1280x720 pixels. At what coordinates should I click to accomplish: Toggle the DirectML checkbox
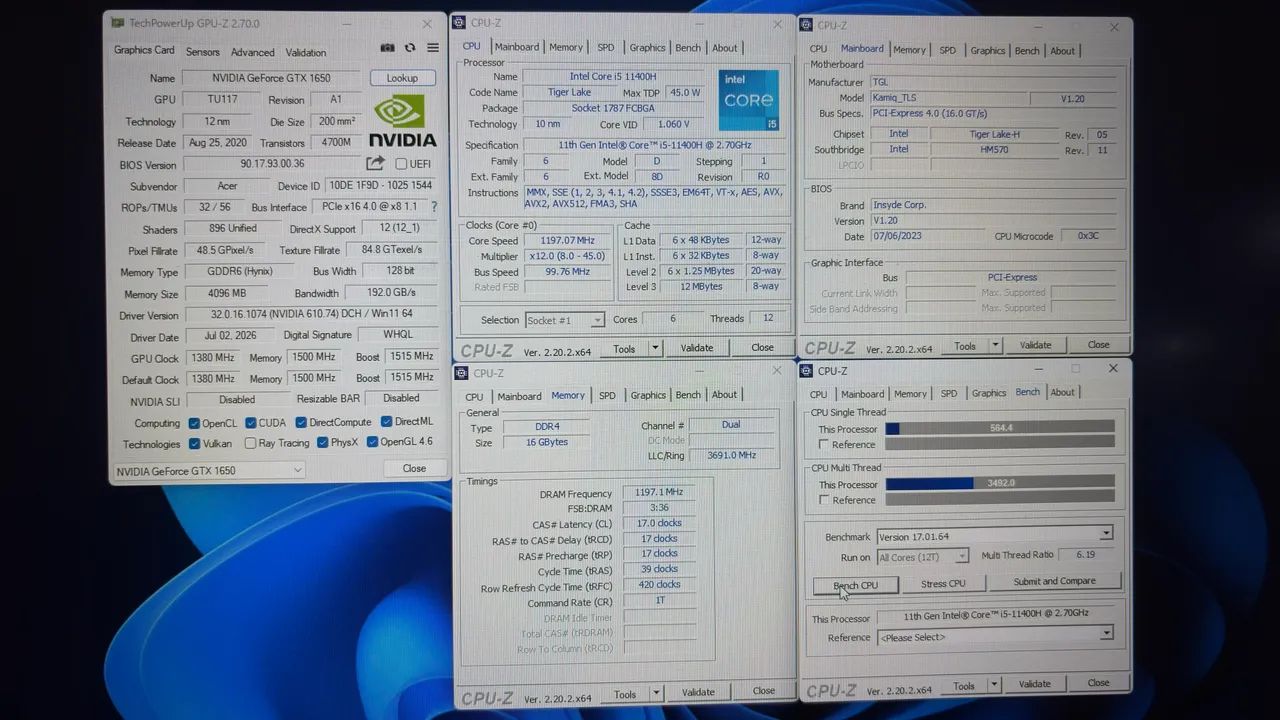point(386,422)
